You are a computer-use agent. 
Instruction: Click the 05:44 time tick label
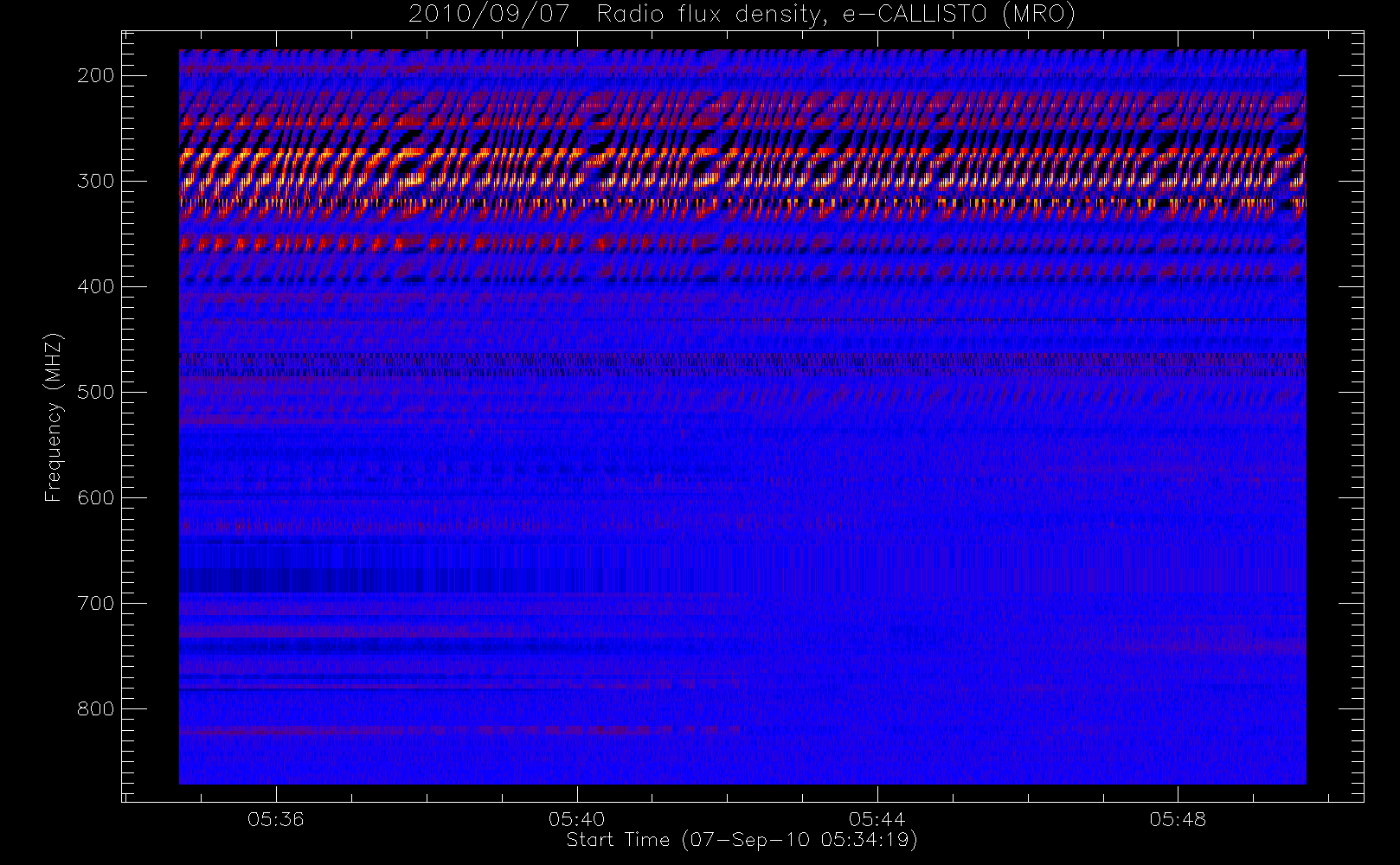click(x=877, y=818)
